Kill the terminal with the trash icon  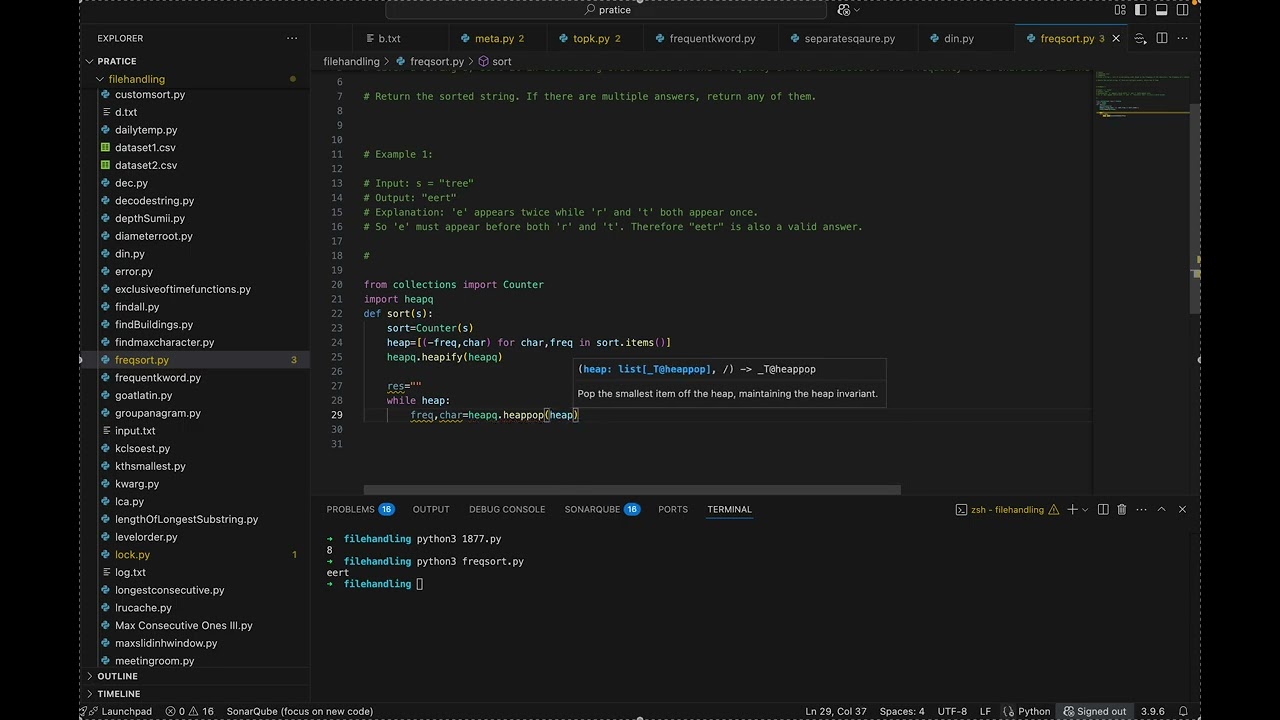pyautogui.click(x=1122, y=509)
